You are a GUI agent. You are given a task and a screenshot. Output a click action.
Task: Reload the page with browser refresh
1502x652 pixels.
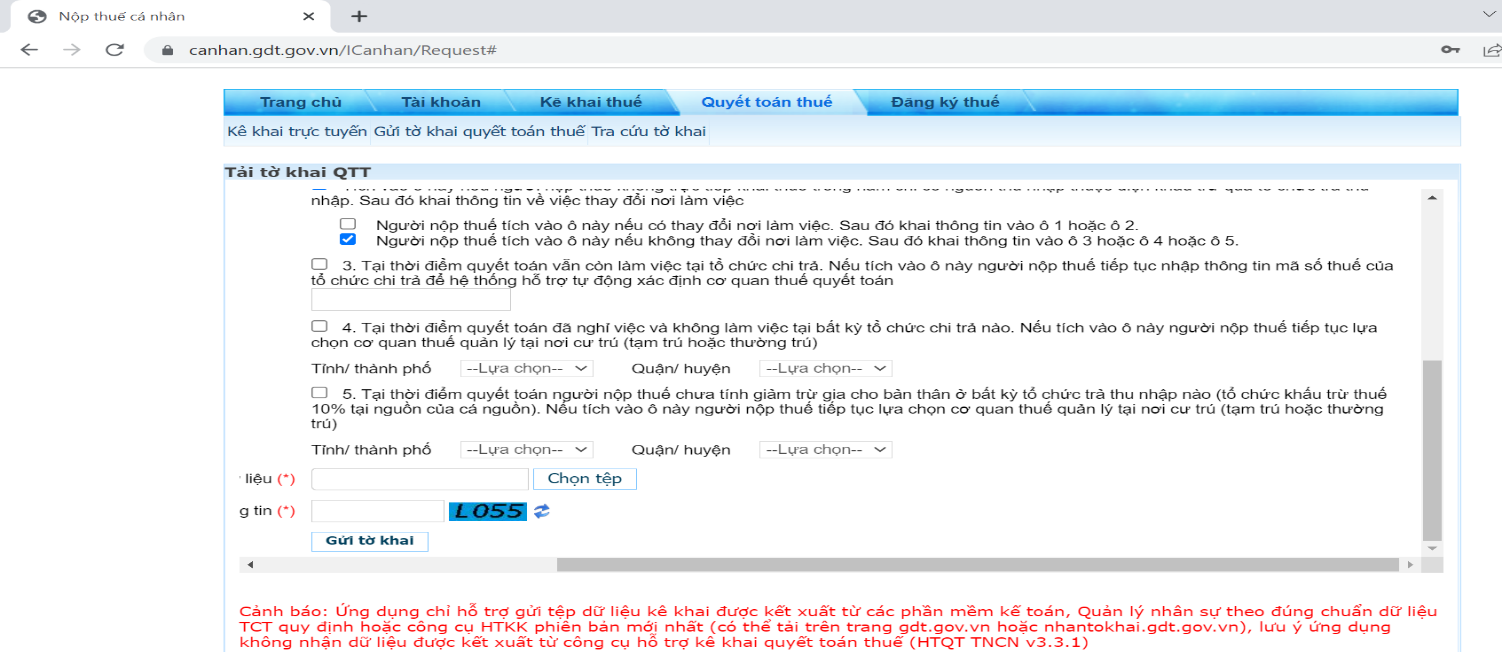[115, 50]
